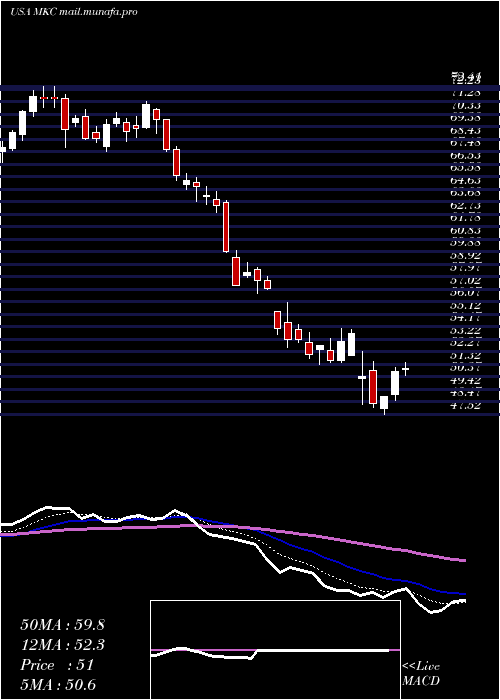Click the 49.42 price axis label
500x700 pixels.
tap(467, 381)
